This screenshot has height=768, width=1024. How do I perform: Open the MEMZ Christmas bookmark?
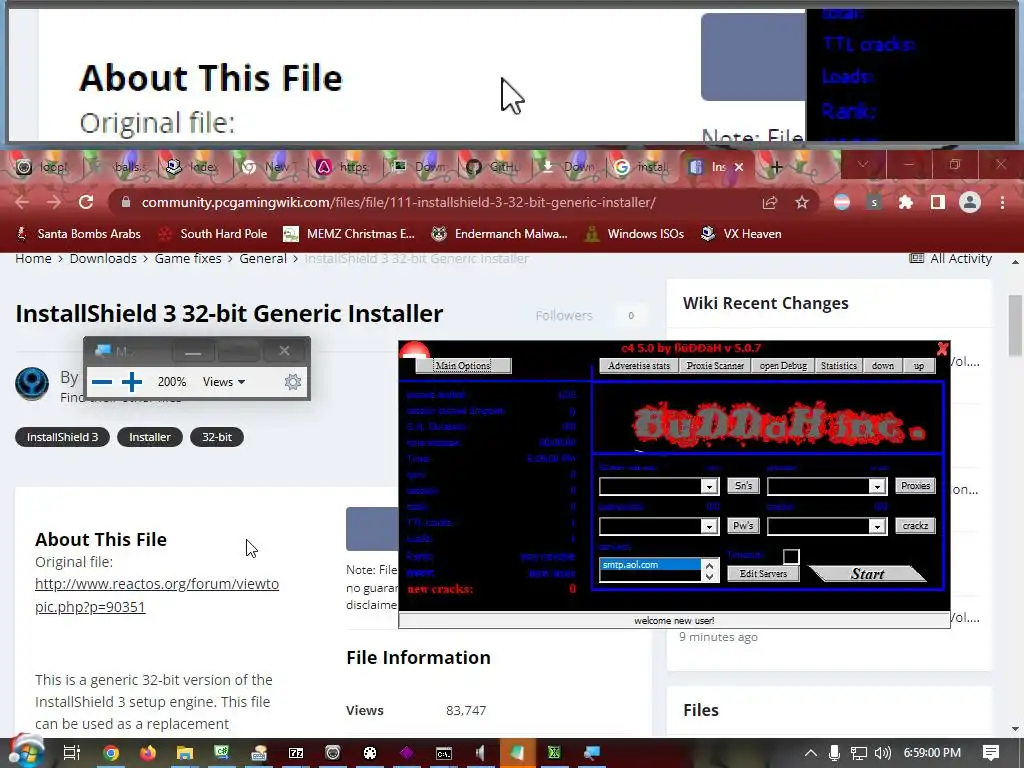(x=349, y=234)
